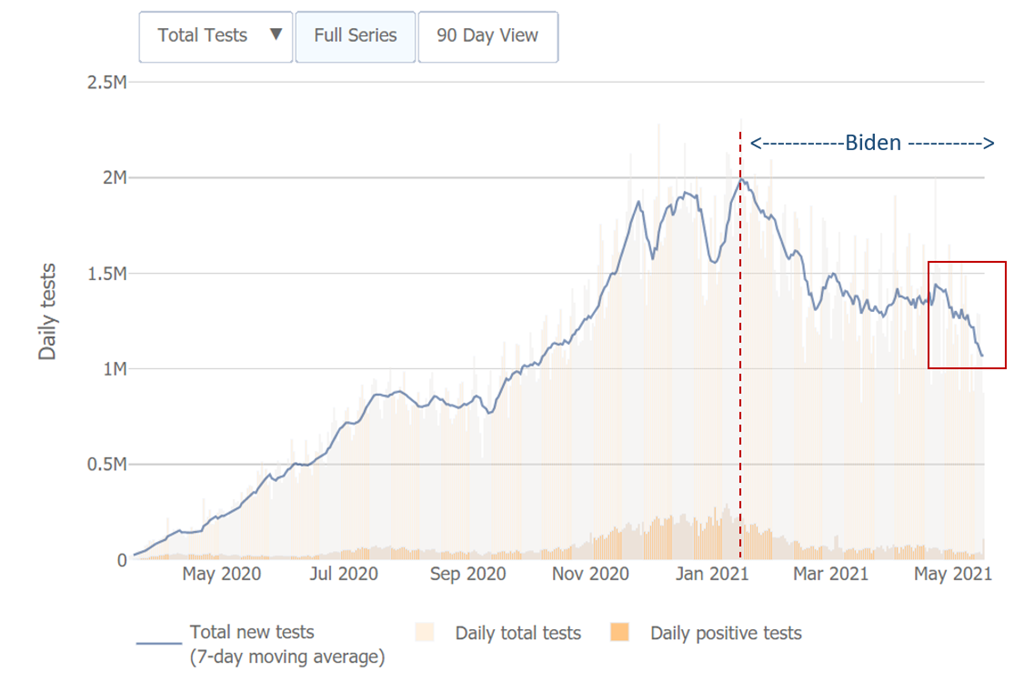The height and width of the screenshot is (692, 1024).
Task: Select the 90 Day View button
Action: coord(487,36)
